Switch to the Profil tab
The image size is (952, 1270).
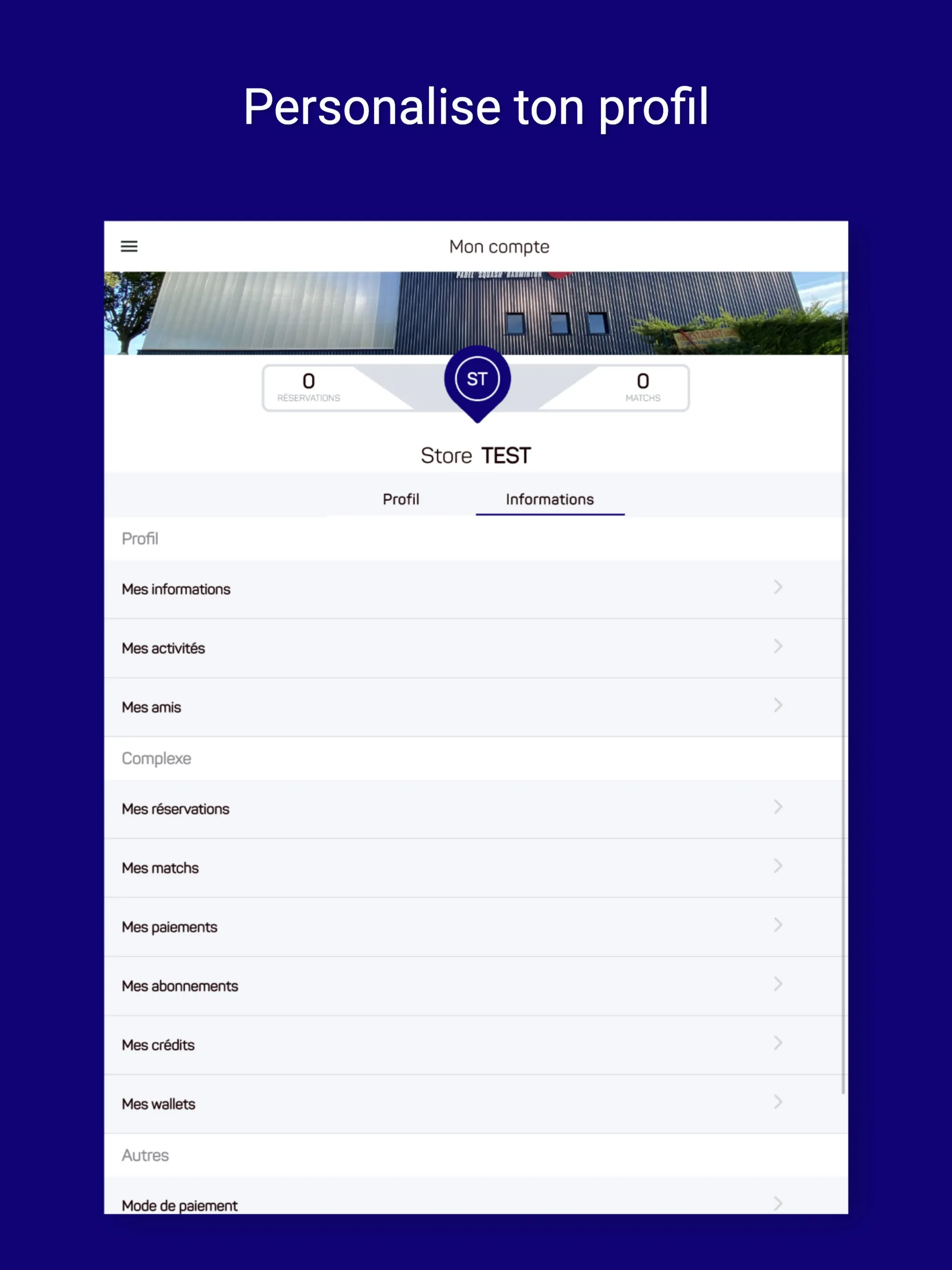[400, 499]
